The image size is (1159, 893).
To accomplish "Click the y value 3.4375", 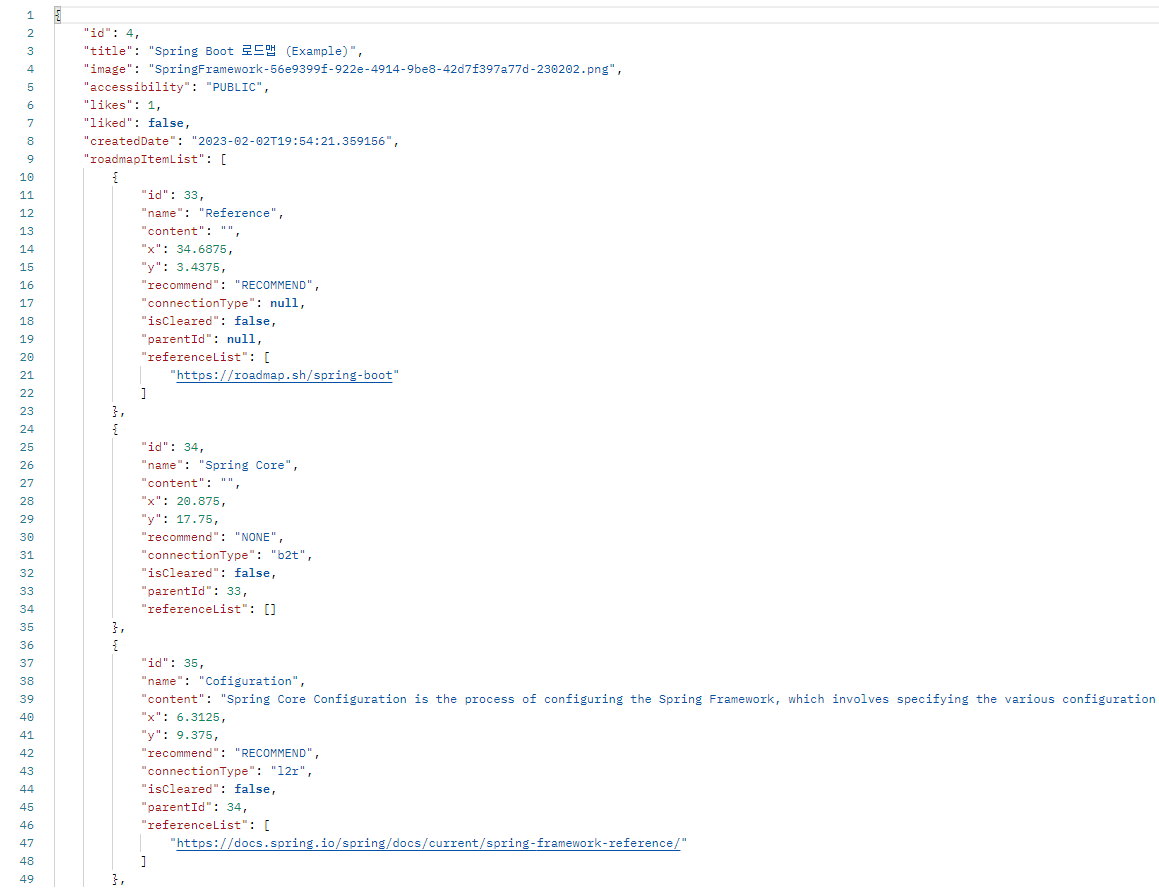I will (x=197, y=267).
